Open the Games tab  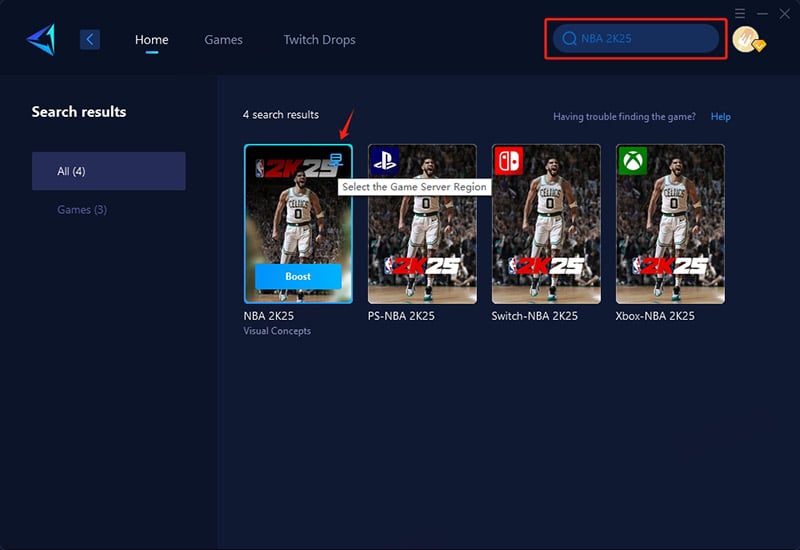(x=223, y=40)
